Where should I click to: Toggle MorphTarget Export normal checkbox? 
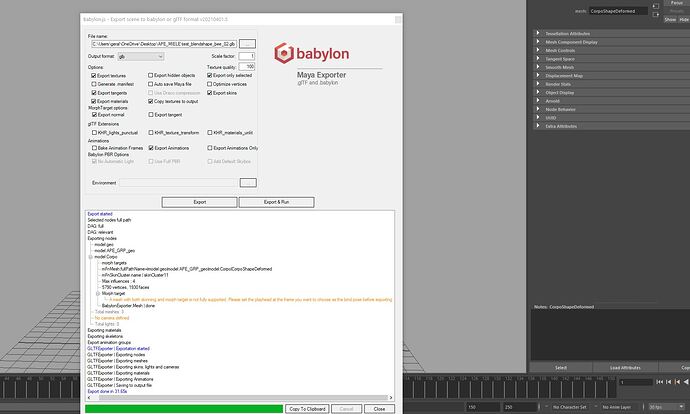tap(94, 115)
